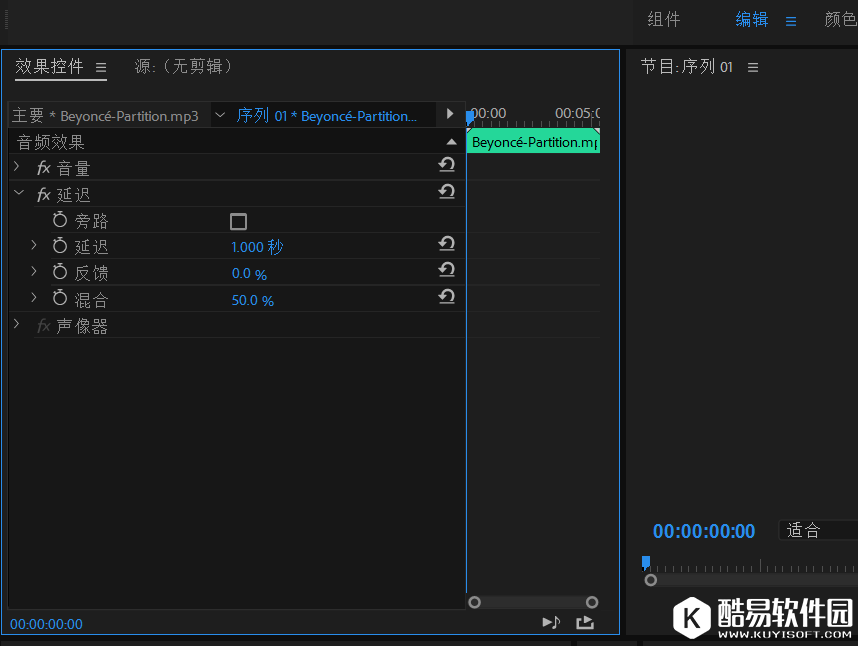This screenshot has width=858, height=646.
Task: Reset the 音量 (Volume) effect
Action: (447, 166)
